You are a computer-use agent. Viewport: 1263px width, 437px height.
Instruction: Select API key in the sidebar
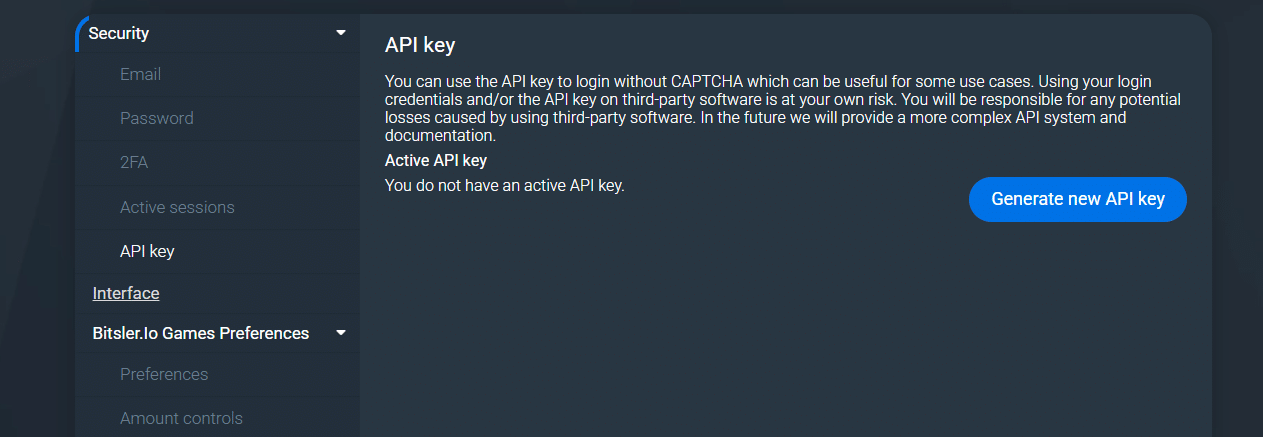[x=147, y=251]
